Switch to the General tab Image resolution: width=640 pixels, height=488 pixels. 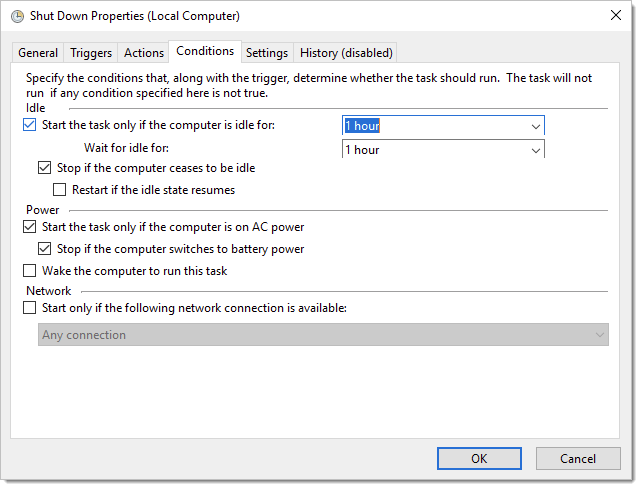pyautogui.click(x=38, y=53)
